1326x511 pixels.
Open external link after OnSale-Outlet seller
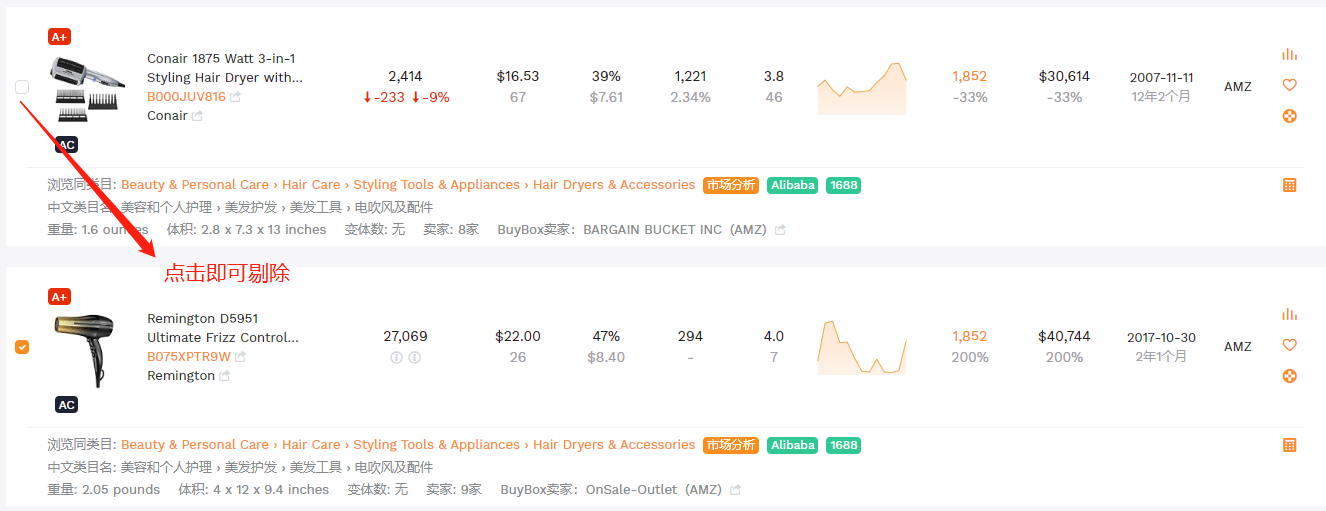coord(736,490)
